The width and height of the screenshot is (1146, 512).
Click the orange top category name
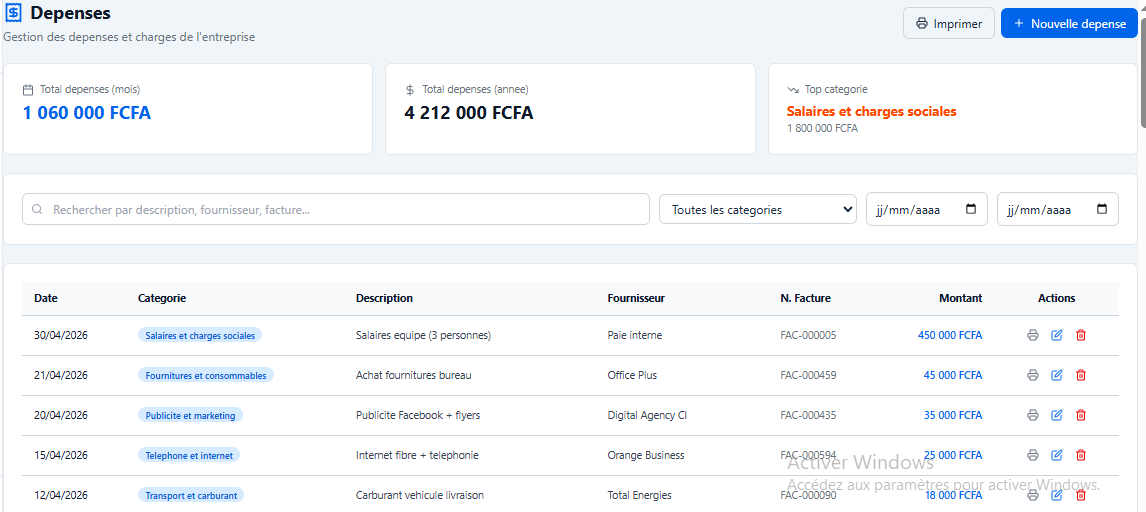(x=871, y=112)
